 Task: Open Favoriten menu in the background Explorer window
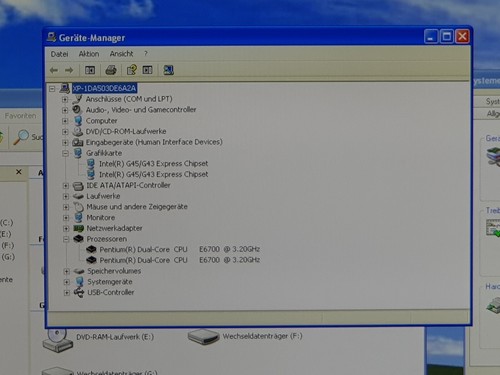point(20,116)
